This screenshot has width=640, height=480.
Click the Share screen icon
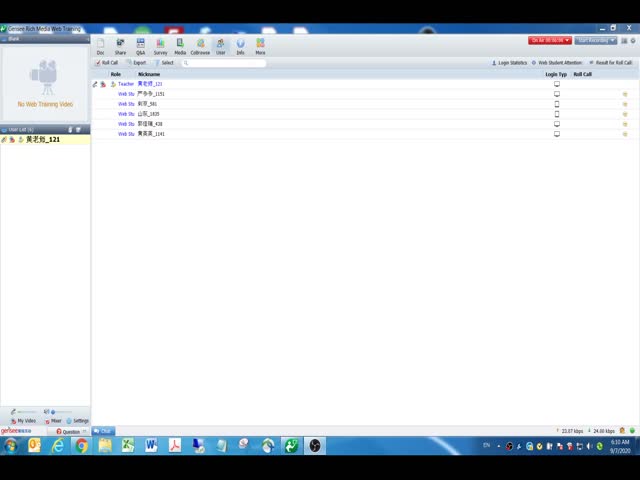click(x=120, y=46)
